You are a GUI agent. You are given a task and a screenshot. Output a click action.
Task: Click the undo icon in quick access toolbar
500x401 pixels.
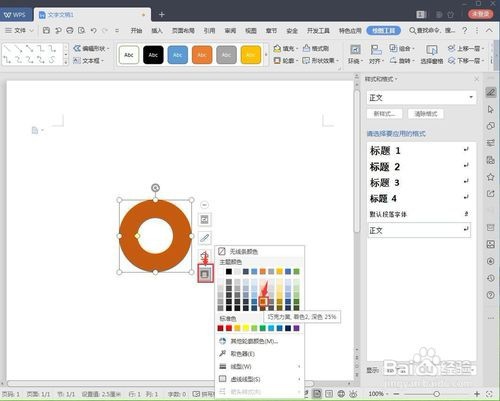[x=94, y=31]
